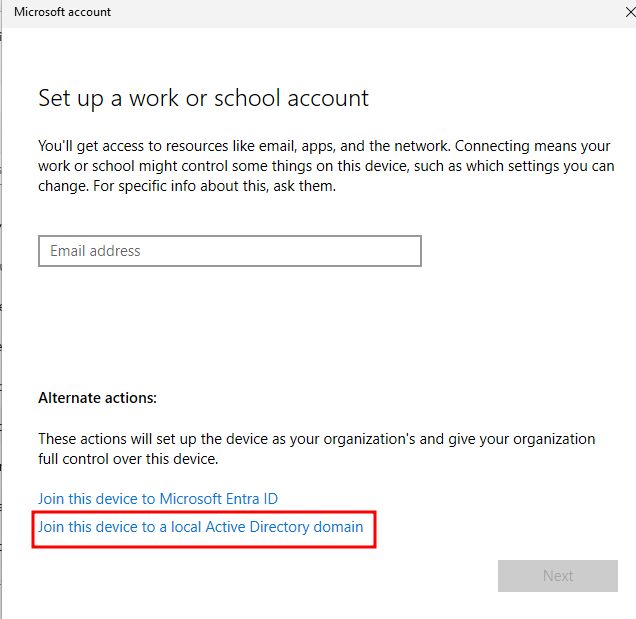Click the empty right end of the email box
Viewport: 636px width, 619px height.
tap(390, 251)
